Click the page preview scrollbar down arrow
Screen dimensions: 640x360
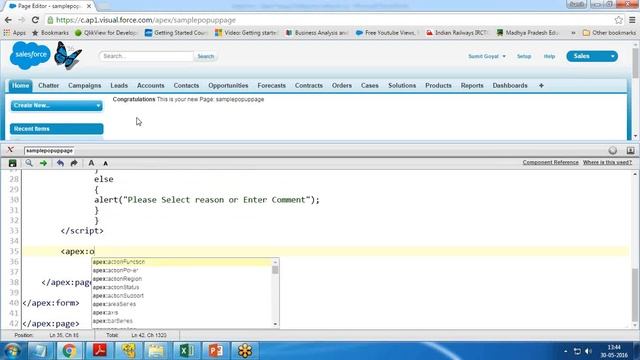[635, 136]
